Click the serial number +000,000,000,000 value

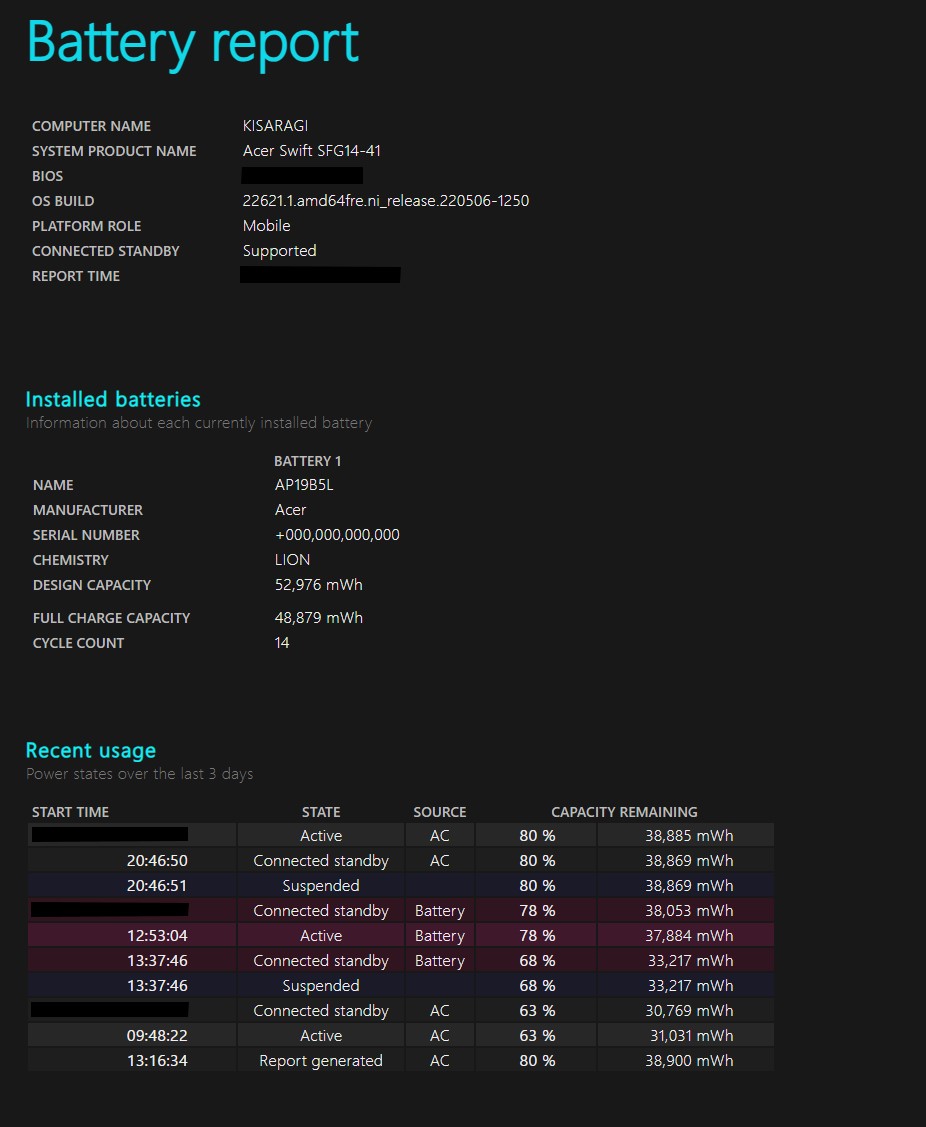tap(337, 535)
